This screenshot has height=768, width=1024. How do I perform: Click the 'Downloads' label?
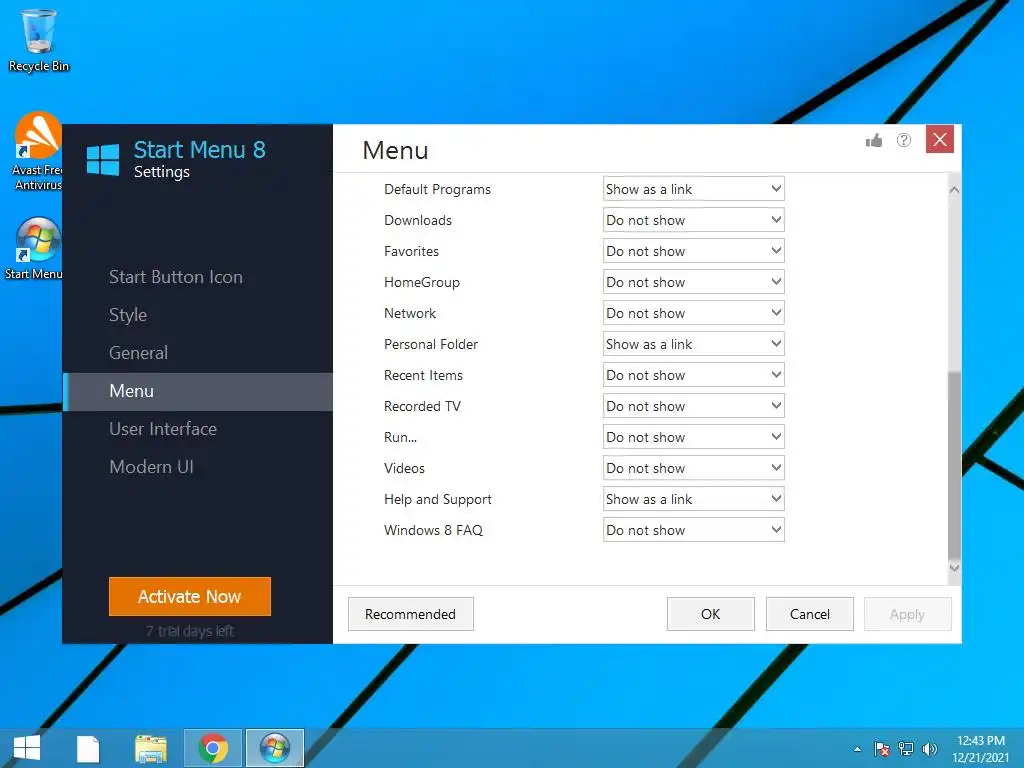[x=418, y=220]
